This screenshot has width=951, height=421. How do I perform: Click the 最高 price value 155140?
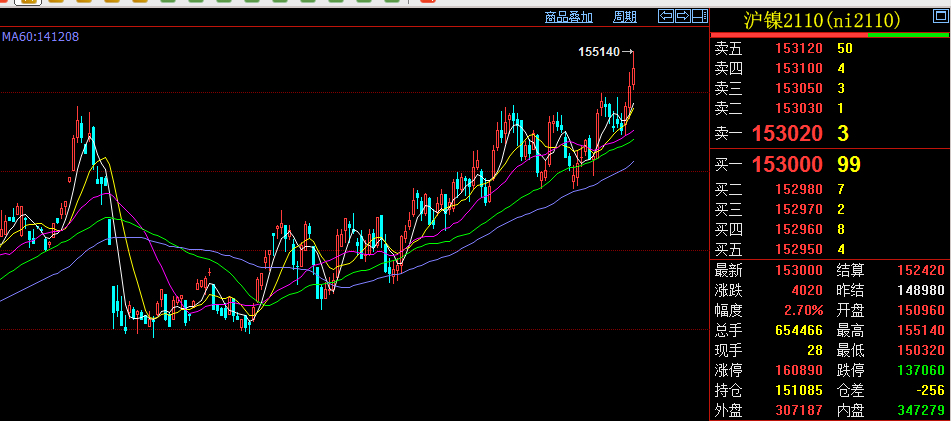pyautogui.click(x=921, y=330)
